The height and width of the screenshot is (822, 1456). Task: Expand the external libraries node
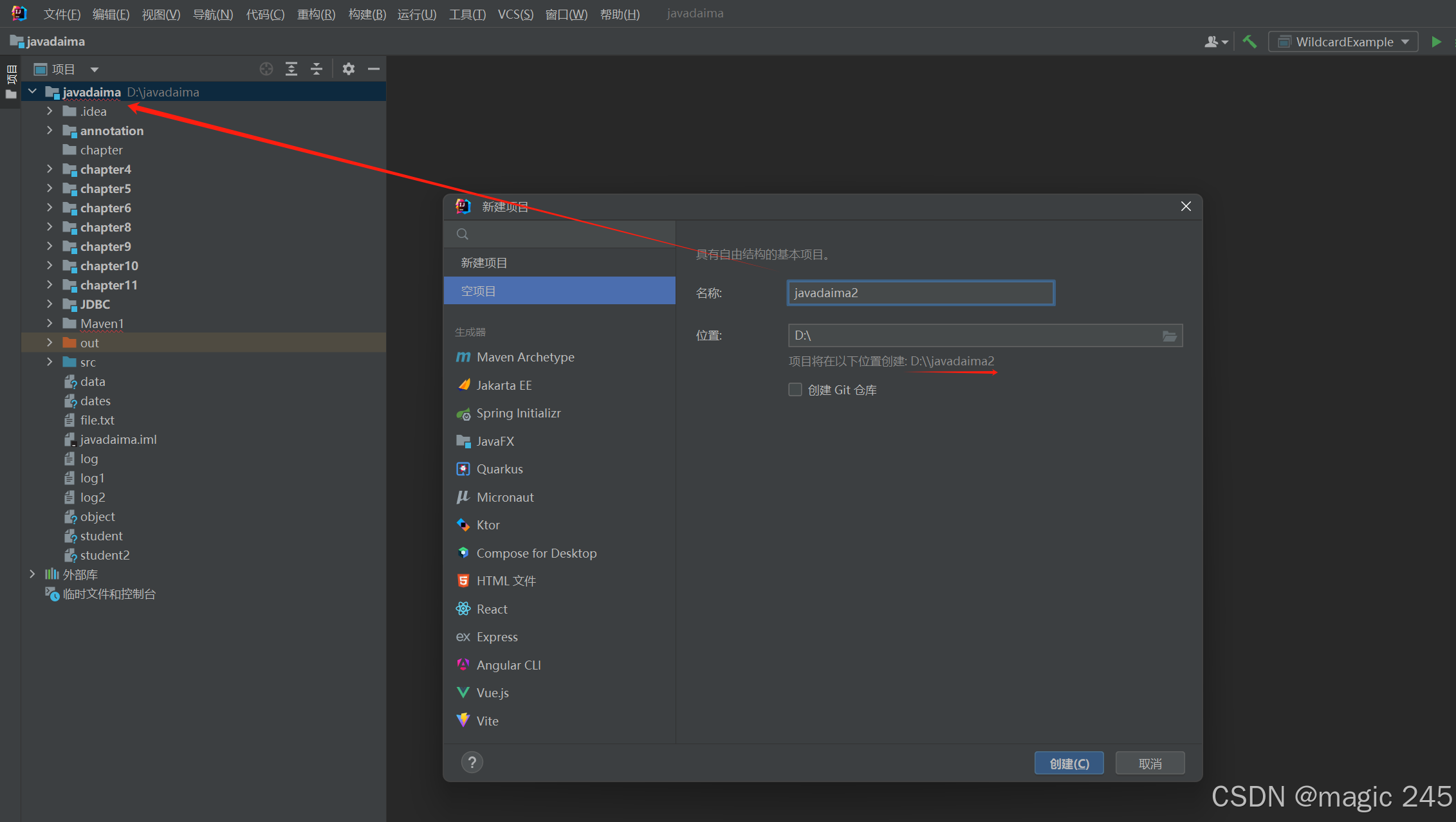(x=32, y=574)
